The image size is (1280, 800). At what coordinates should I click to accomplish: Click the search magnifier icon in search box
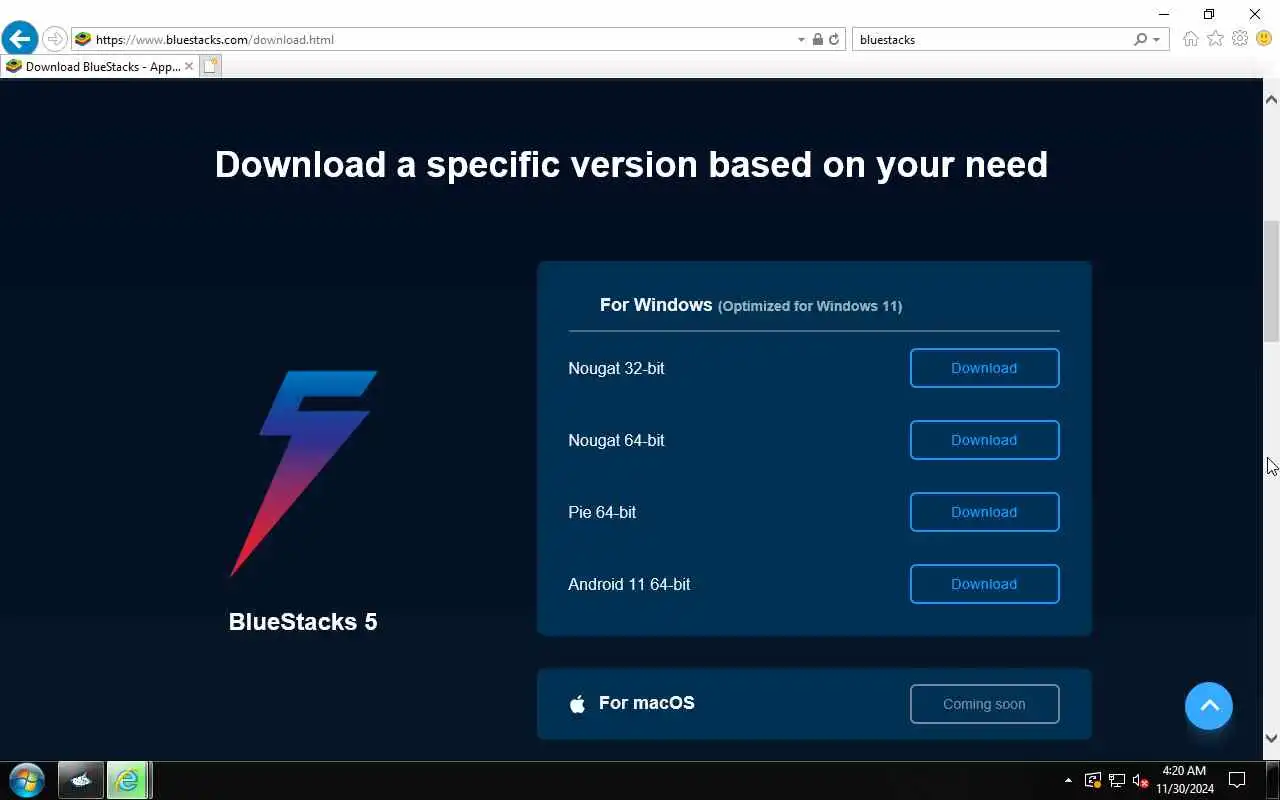pos(1140,39)
